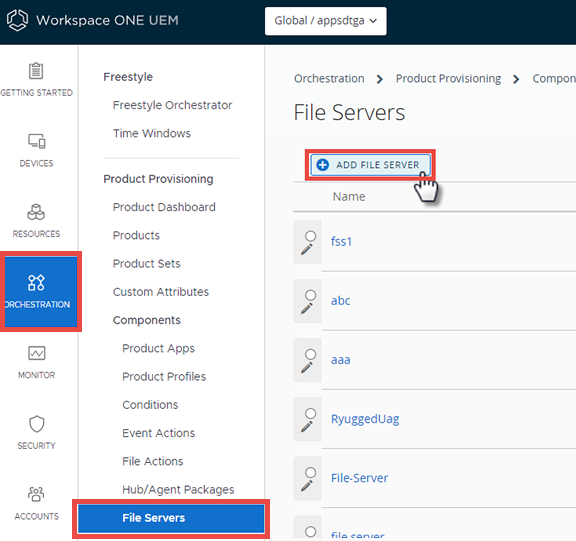Open Hub/Agent Packages under Components

point(178,490)
